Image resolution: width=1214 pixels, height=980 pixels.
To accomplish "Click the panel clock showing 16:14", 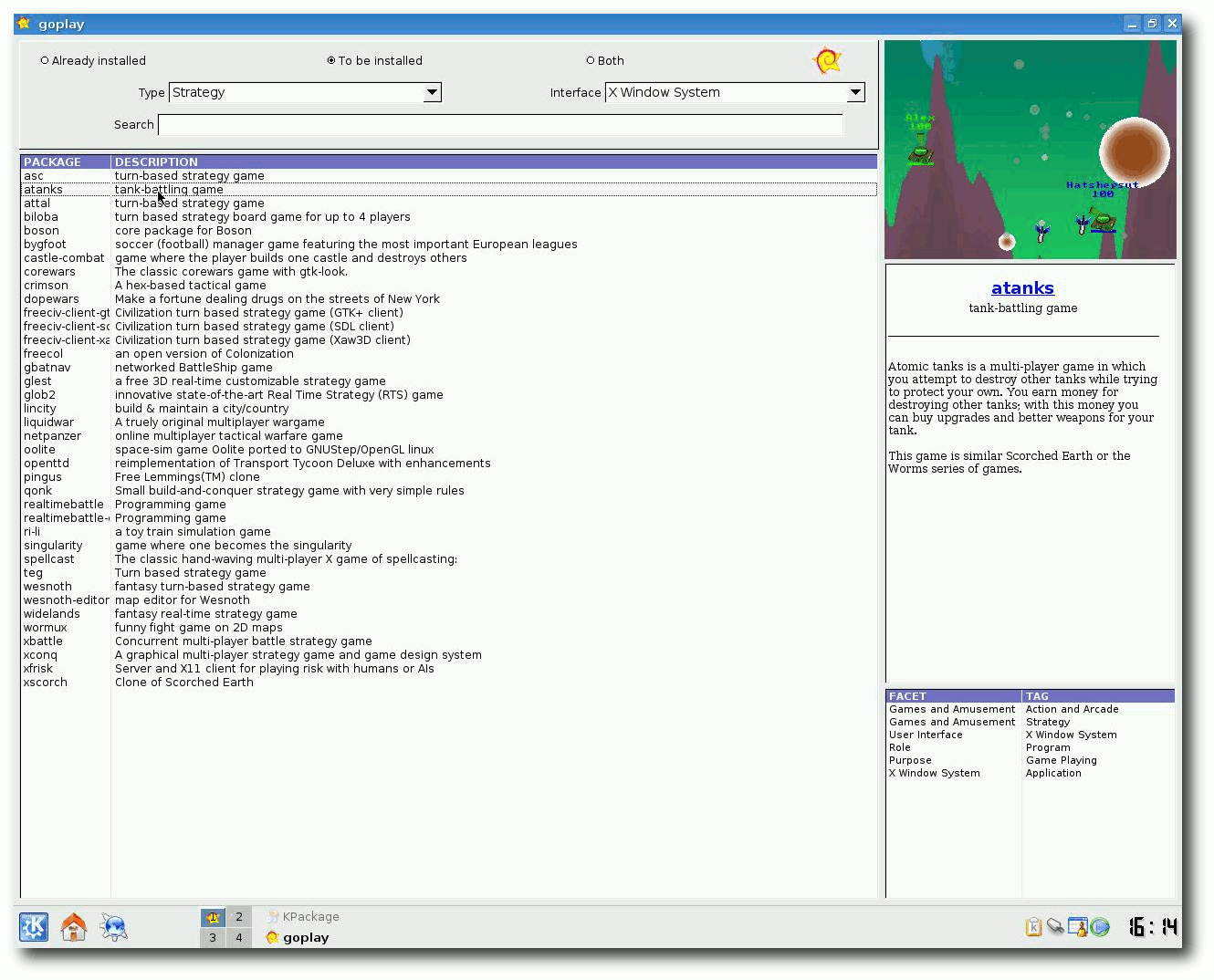I will point(1153,927).
